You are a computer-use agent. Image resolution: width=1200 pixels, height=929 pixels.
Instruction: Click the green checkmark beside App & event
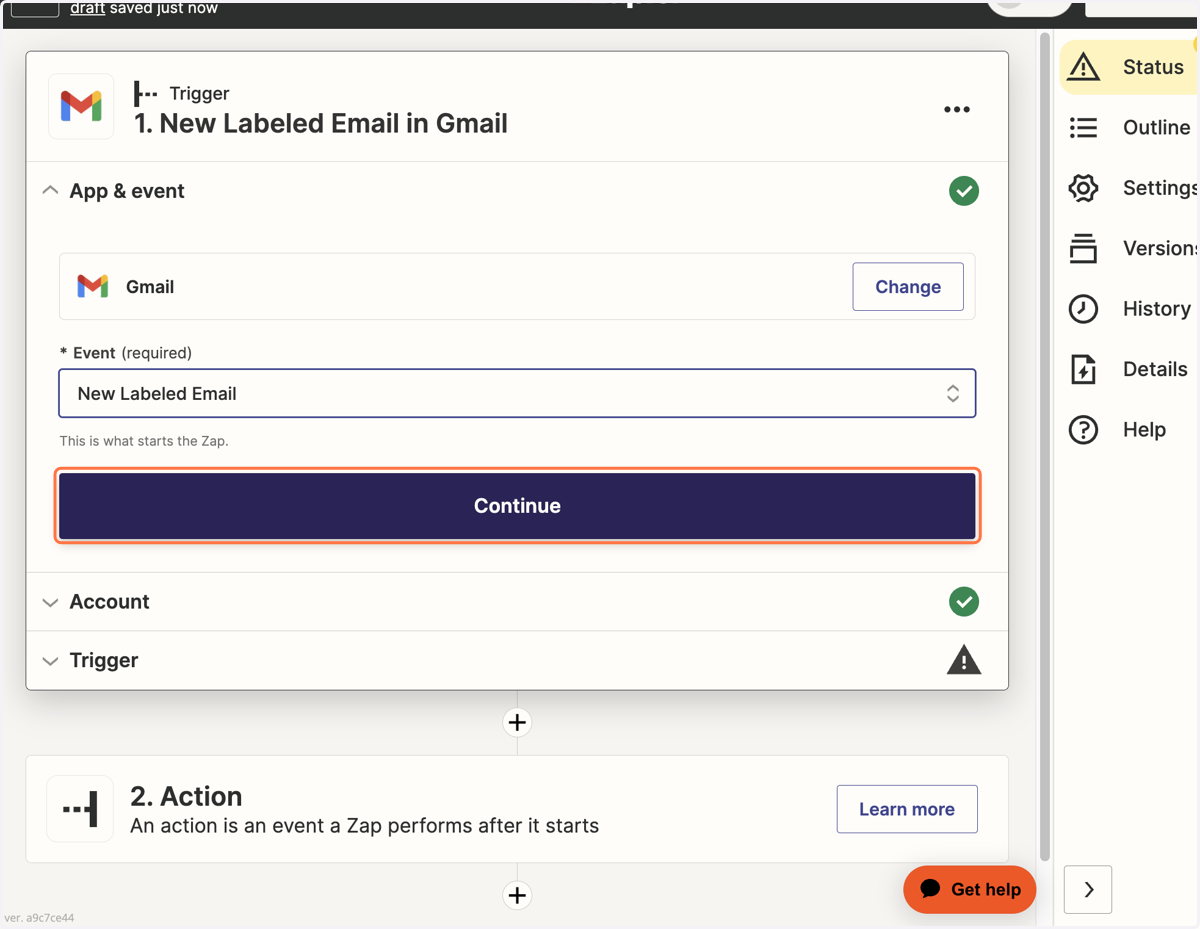point(964,191)
